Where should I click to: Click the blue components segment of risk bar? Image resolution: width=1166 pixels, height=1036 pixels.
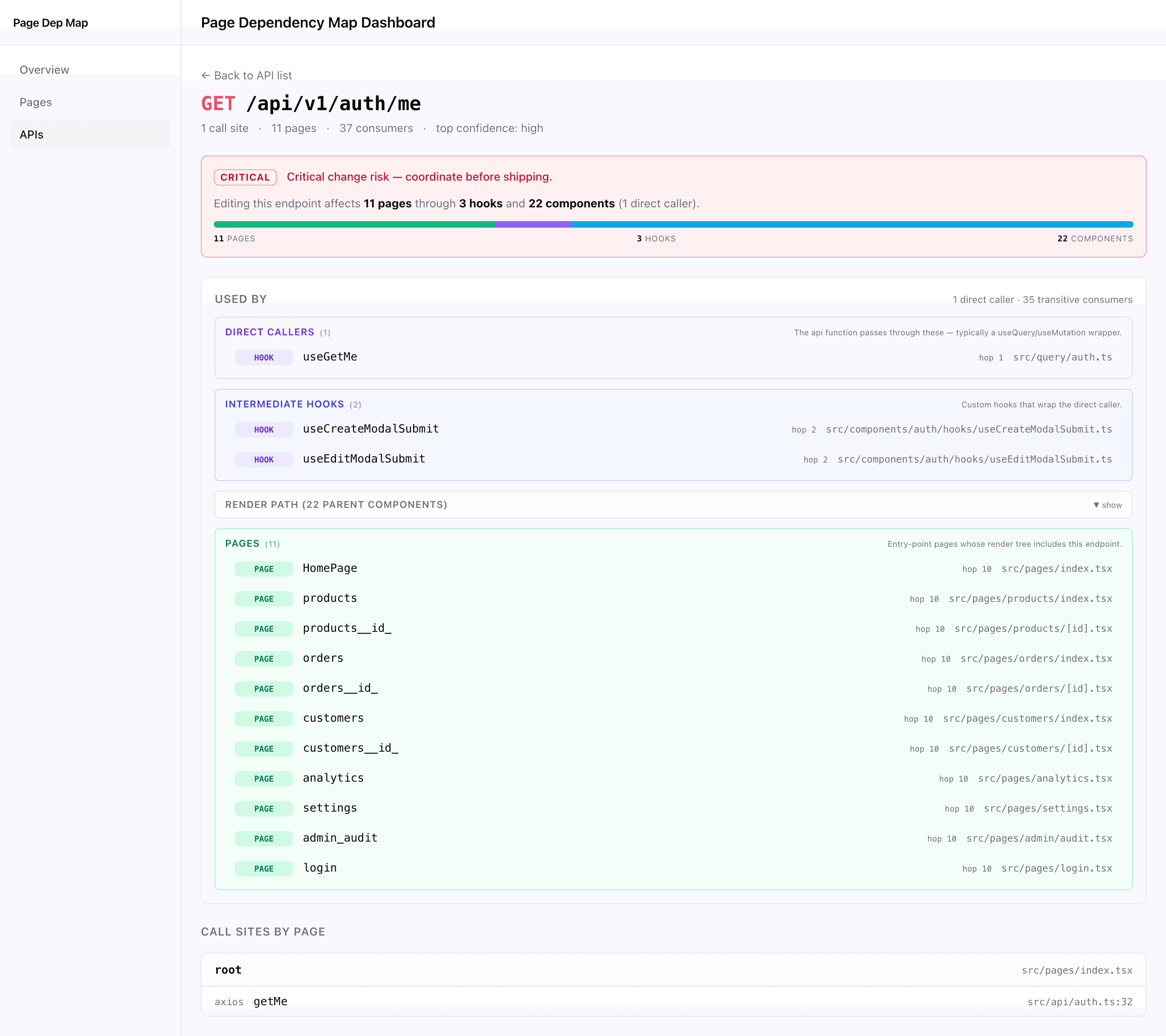pos(852,224)
